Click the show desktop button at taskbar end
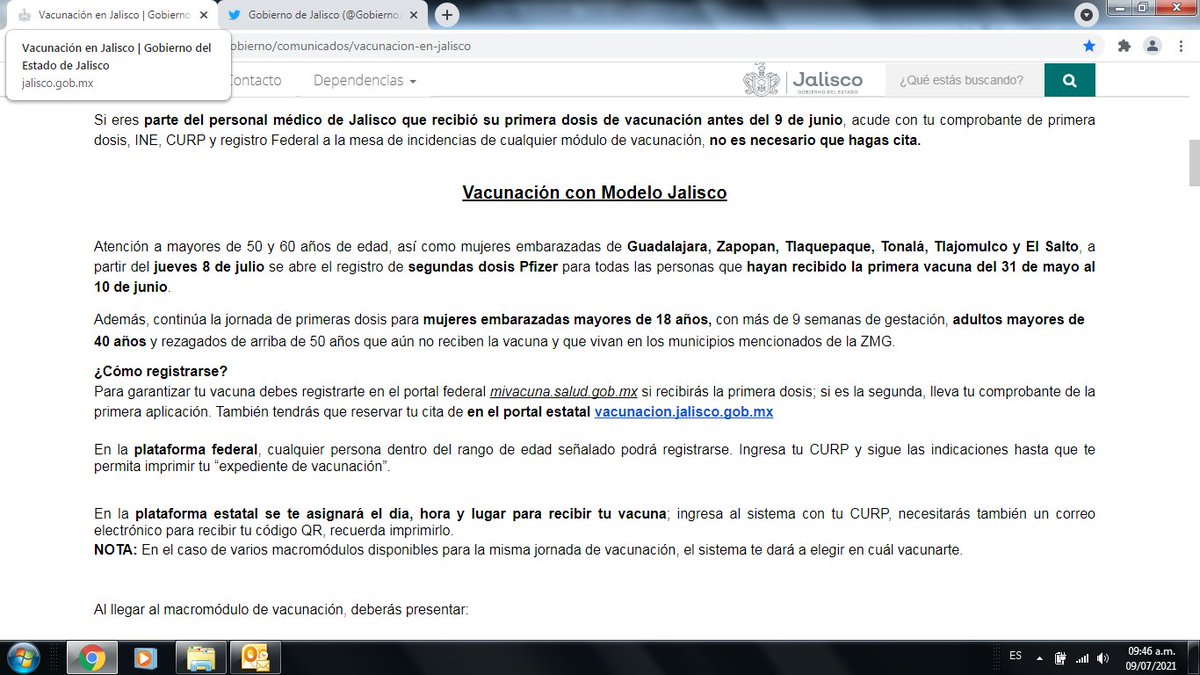The width and height of the screenshot is (1200, 675). 1193,658
